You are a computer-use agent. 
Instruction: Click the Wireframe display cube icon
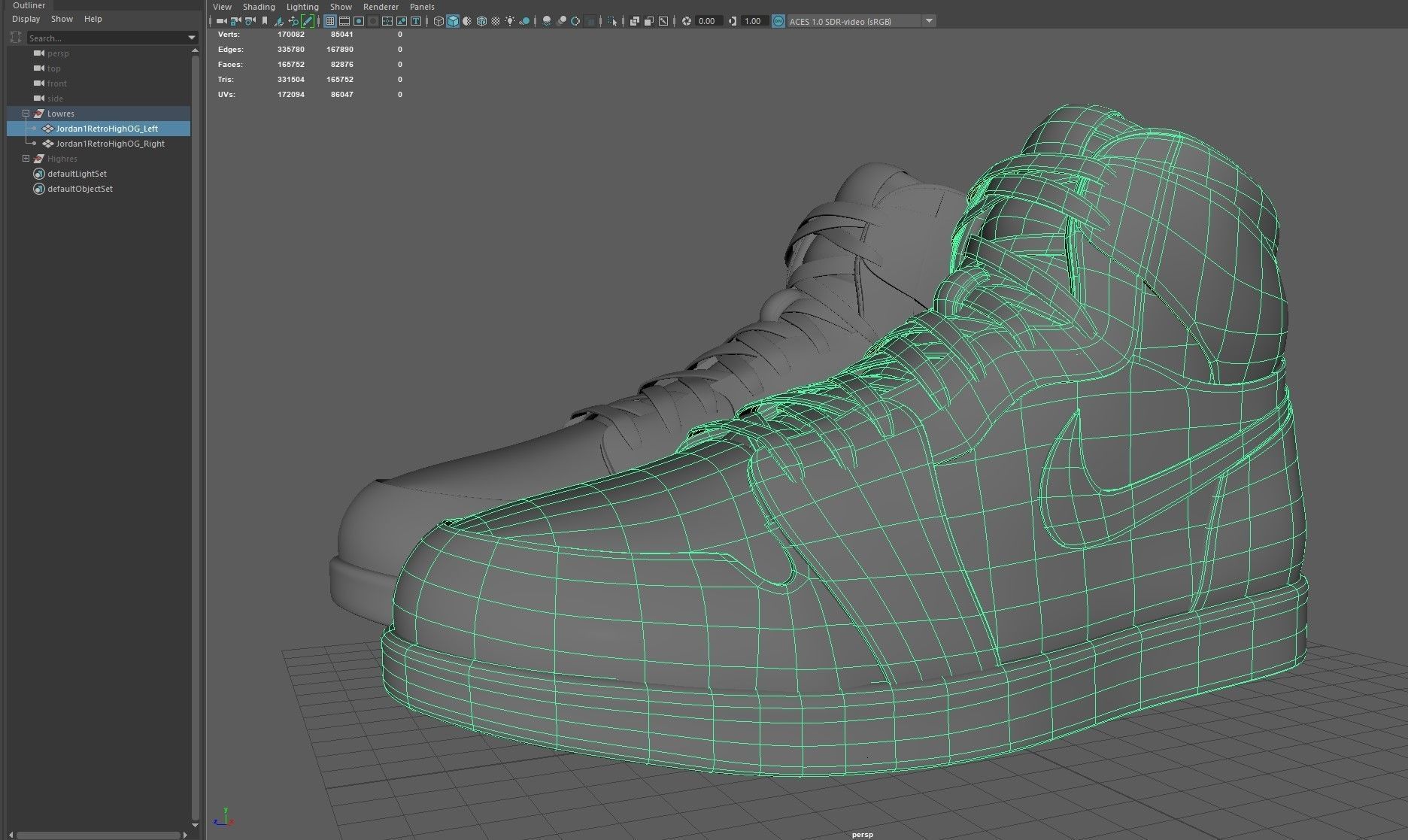tap(438, 21)
